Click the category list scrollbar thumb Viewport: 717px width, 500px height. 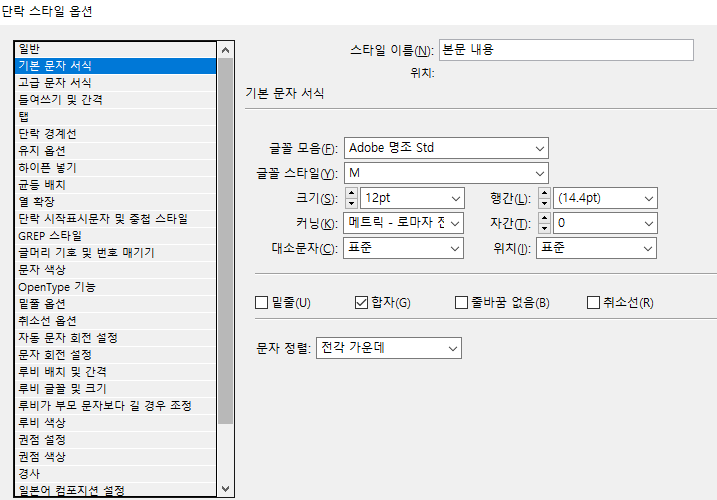click(225, 241)
